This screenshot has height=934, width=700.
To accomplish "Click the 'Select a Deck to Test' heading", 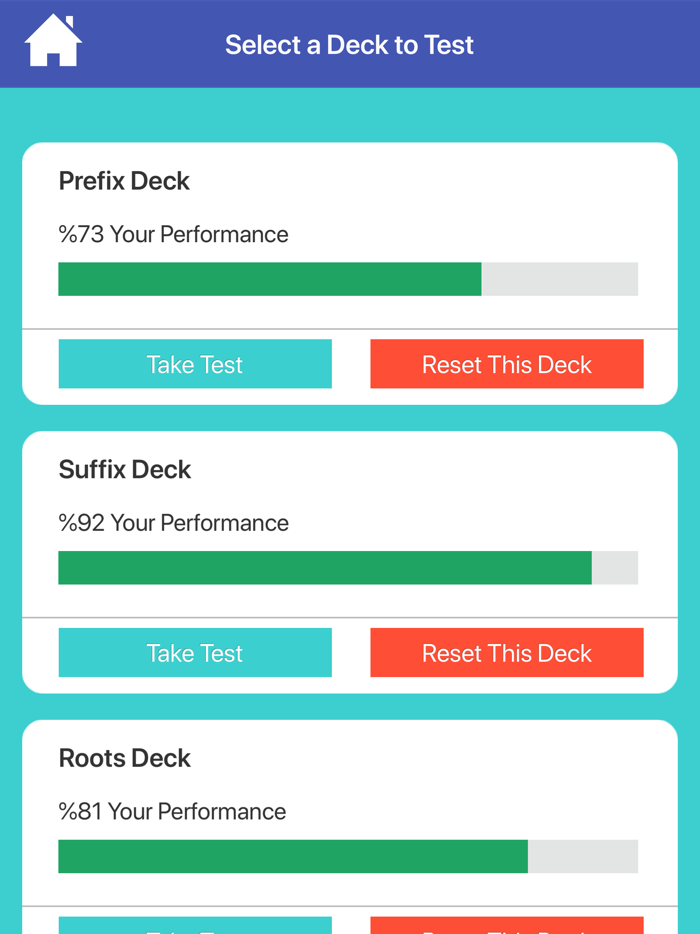I will (349, 45).
